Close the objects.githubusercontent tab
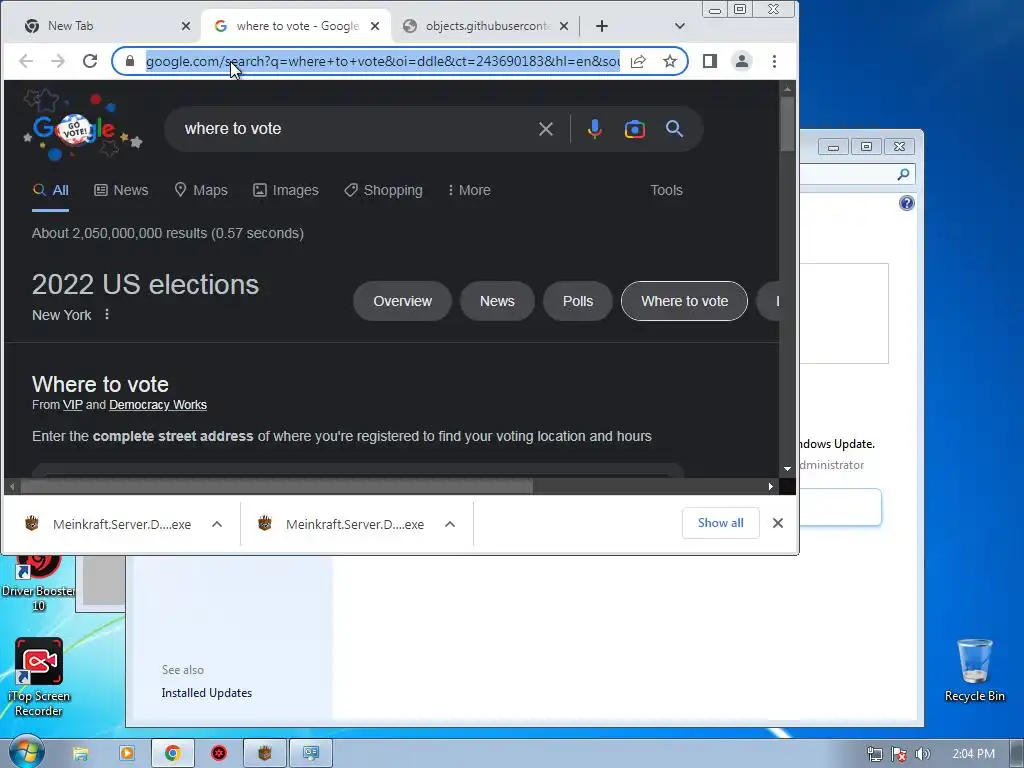The height and width of the screenshot is (768, 1024). click(x=564, y=26)
